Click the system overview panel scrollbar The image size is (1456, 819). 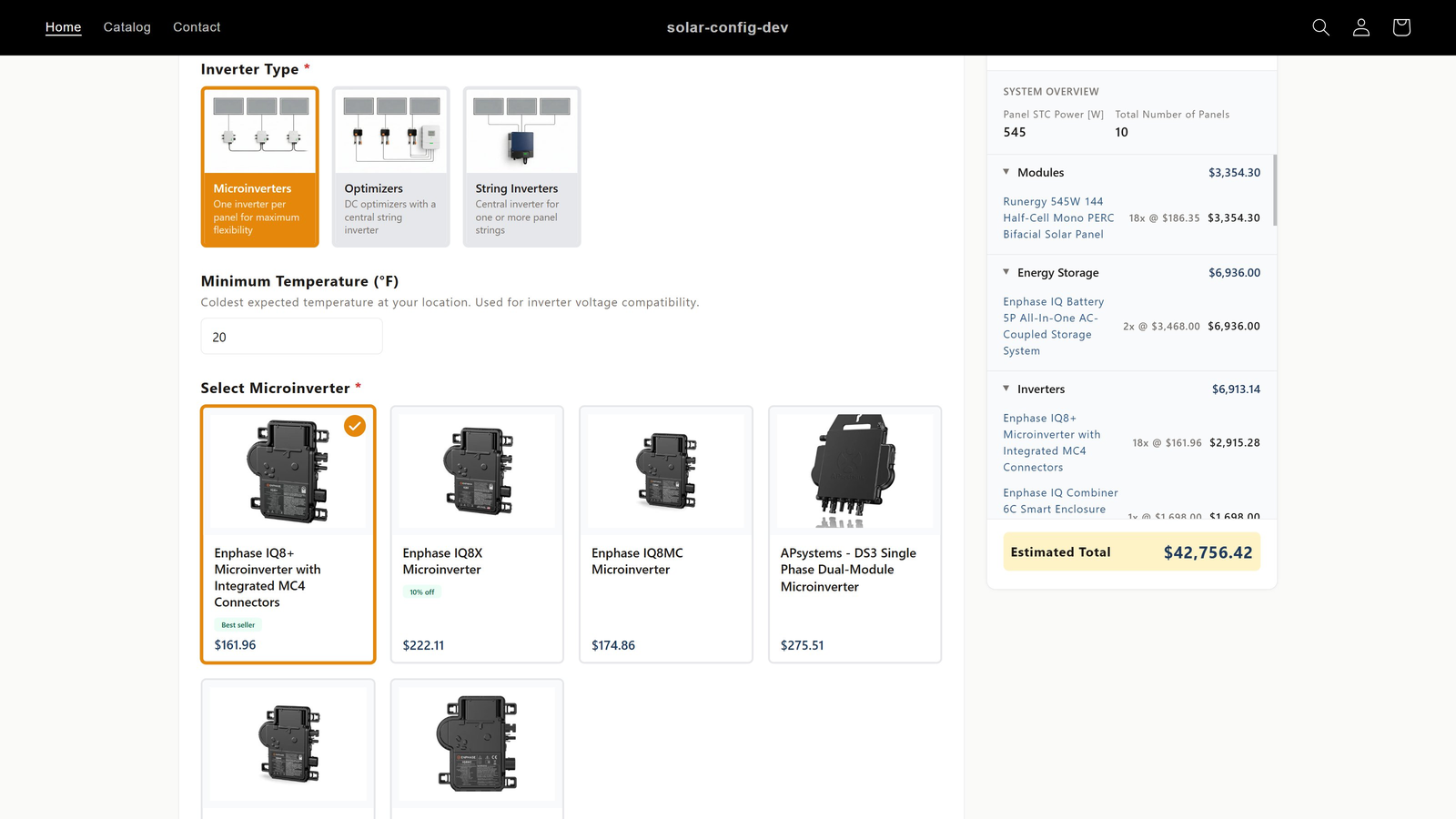[1275, 190]
